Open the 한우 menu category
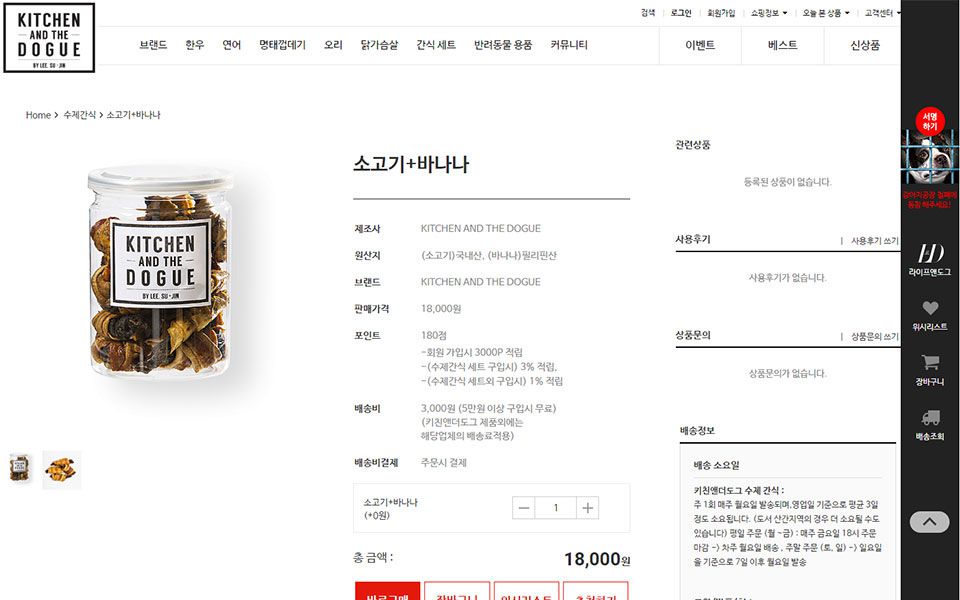Image resolution: width=960 pixels, height=600 pixels. (x=195, y=45)
